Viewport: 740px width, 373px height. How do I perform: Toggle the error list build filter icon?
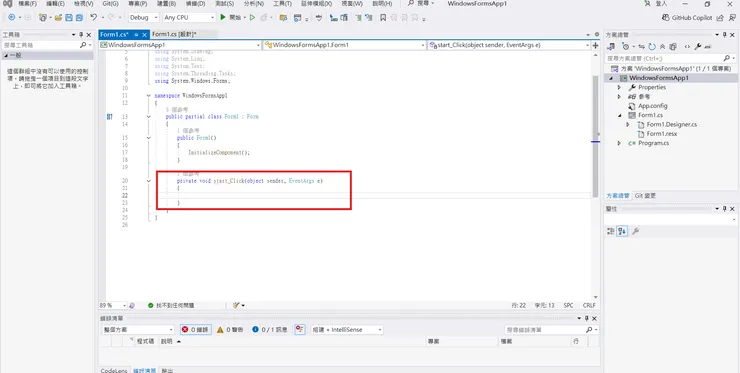(300, 330)
